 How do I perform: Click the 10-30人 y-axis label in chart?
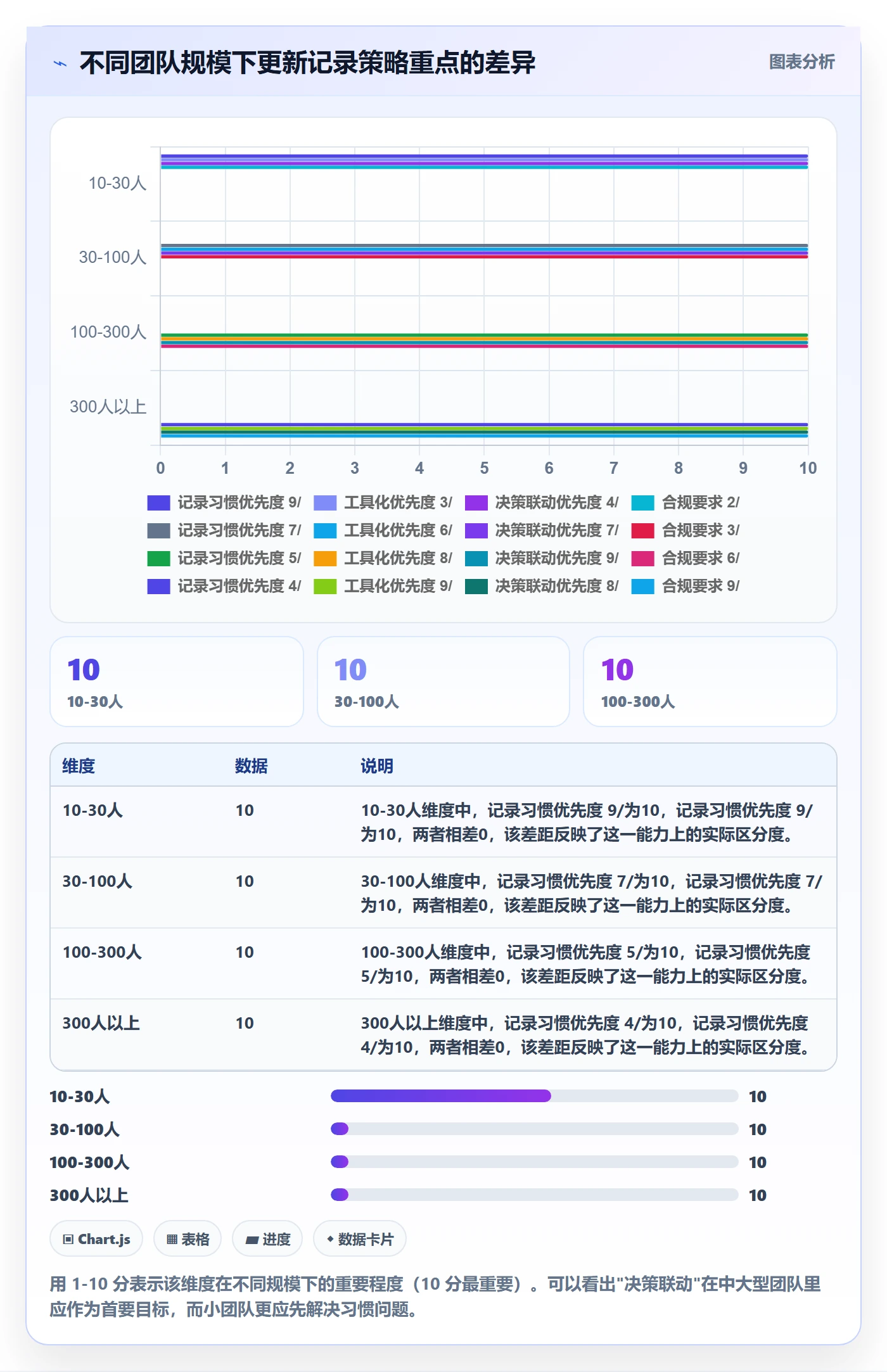click(x=117, y=184)
